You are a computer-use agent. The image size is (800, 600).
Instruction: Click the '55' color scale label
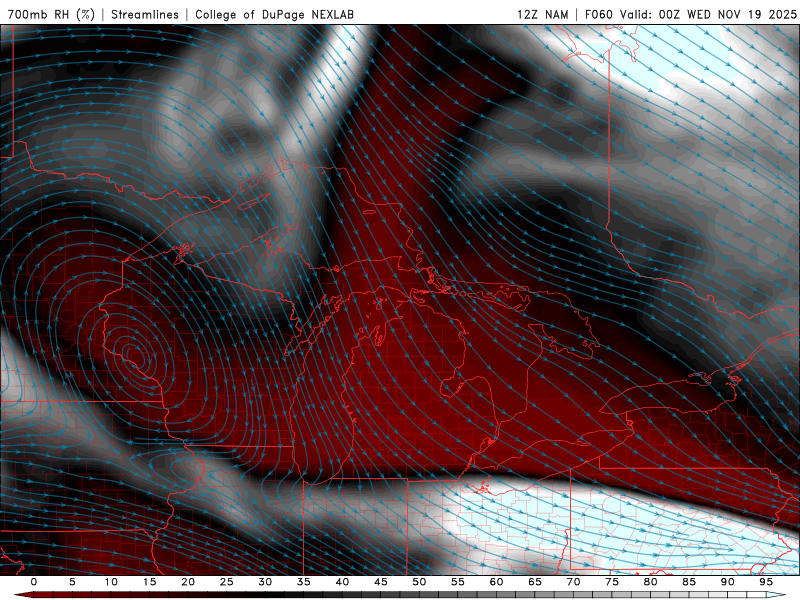tap(458, 582)
